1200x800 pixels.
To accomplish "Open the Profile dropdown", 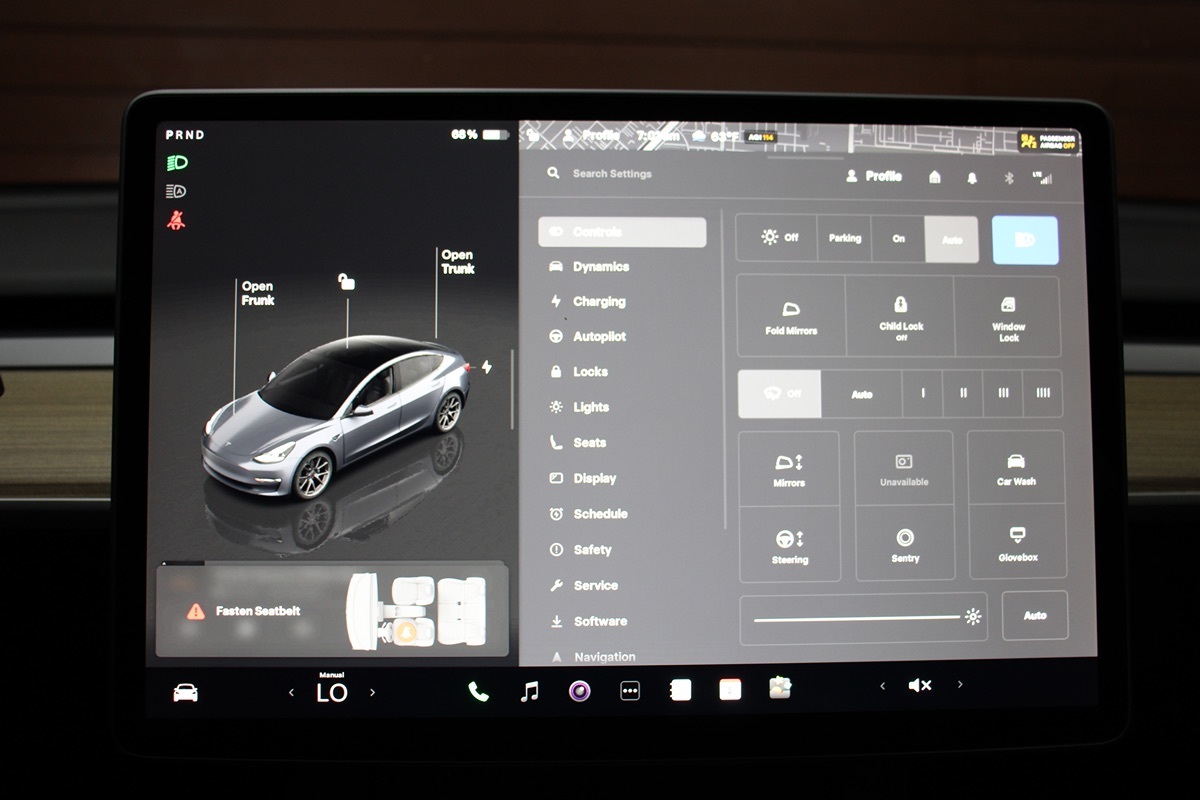I will click(x=874, y=176).
